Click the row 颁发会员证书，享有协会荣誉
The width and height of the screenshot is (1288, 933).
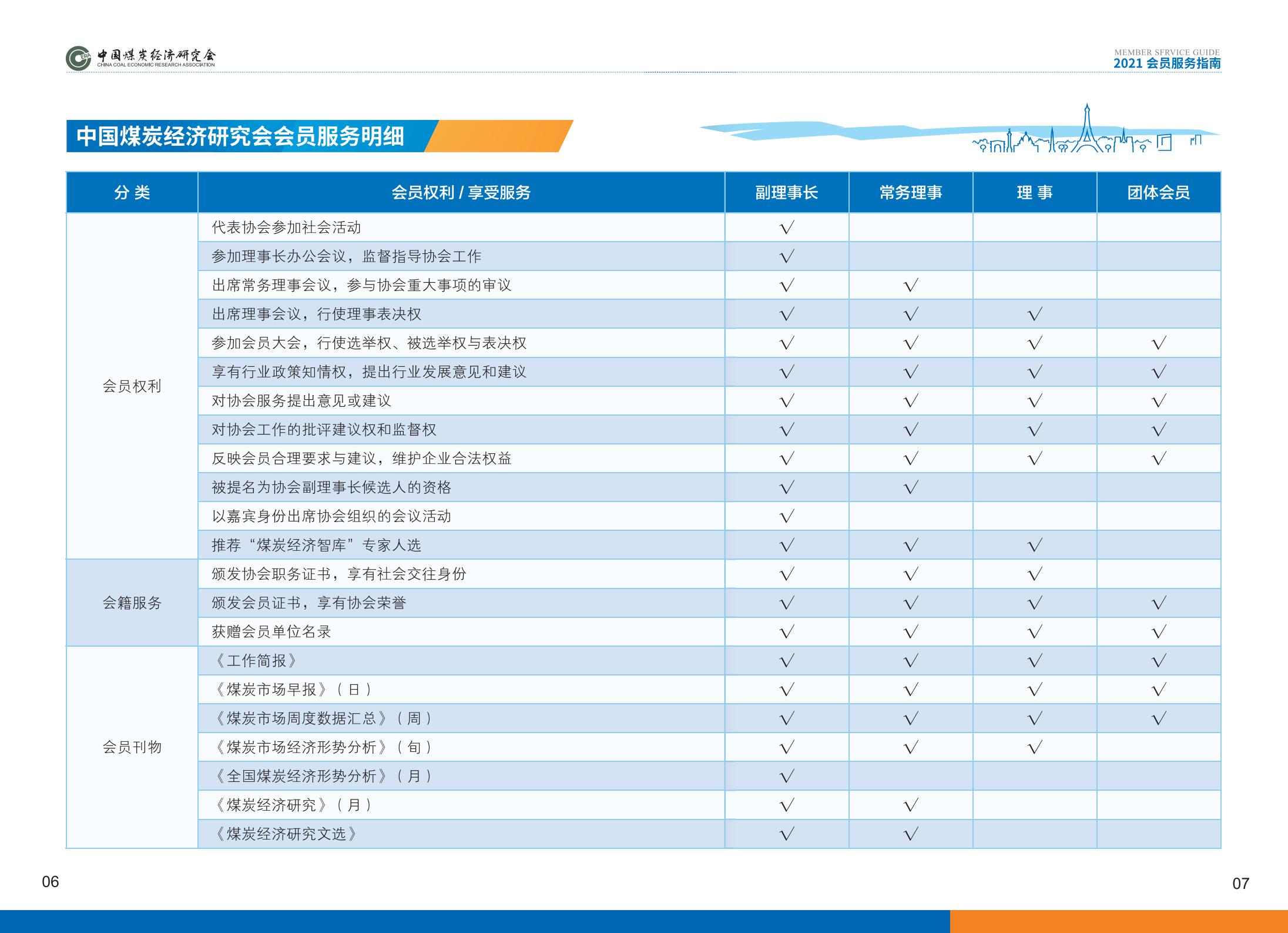tap(709, 603)
